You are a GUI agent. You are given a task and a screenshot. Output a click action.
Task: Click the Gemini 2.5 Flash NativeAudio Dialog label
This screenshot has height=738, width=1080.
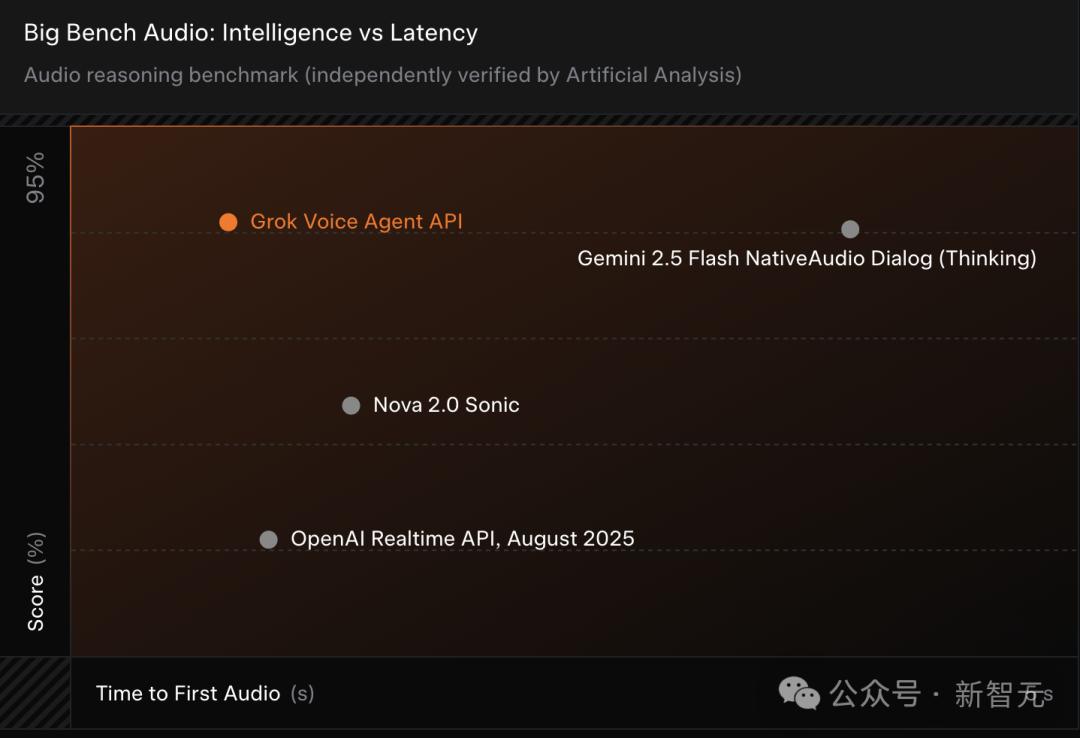[x=807, y=258]
